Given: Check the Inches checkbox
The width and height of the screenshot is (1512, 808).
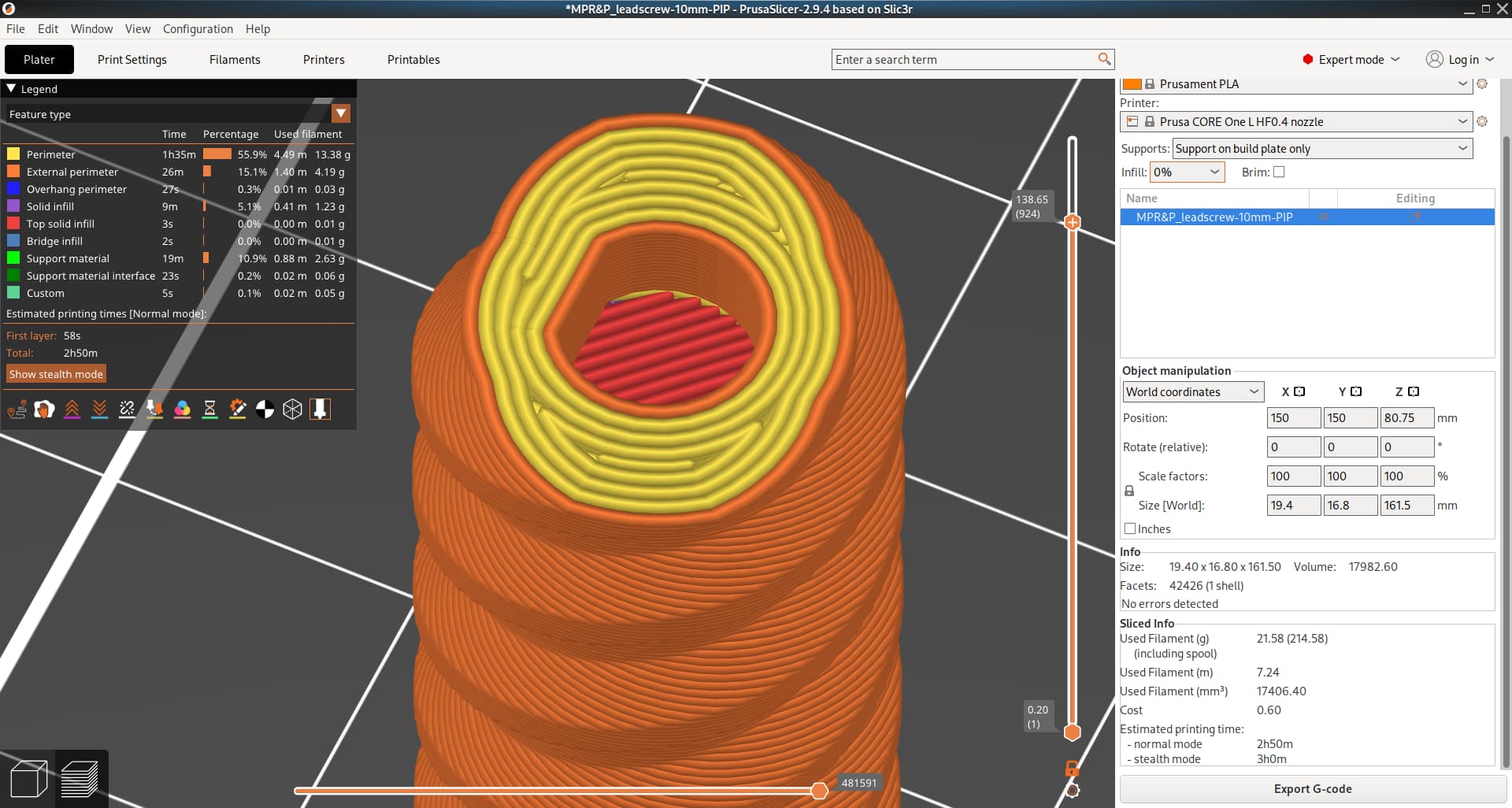Looking at the screenshot, I should click(1130, 529).
